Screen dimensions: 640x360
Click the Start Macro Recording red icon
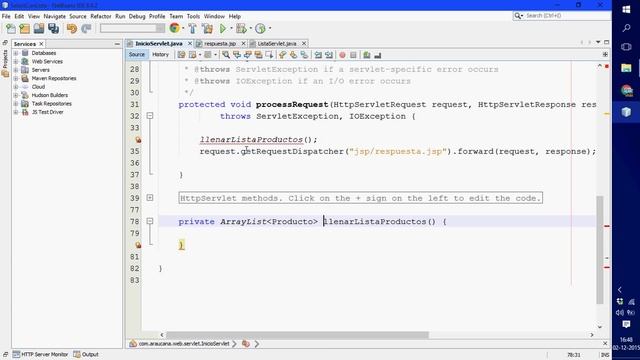(342, 55)
